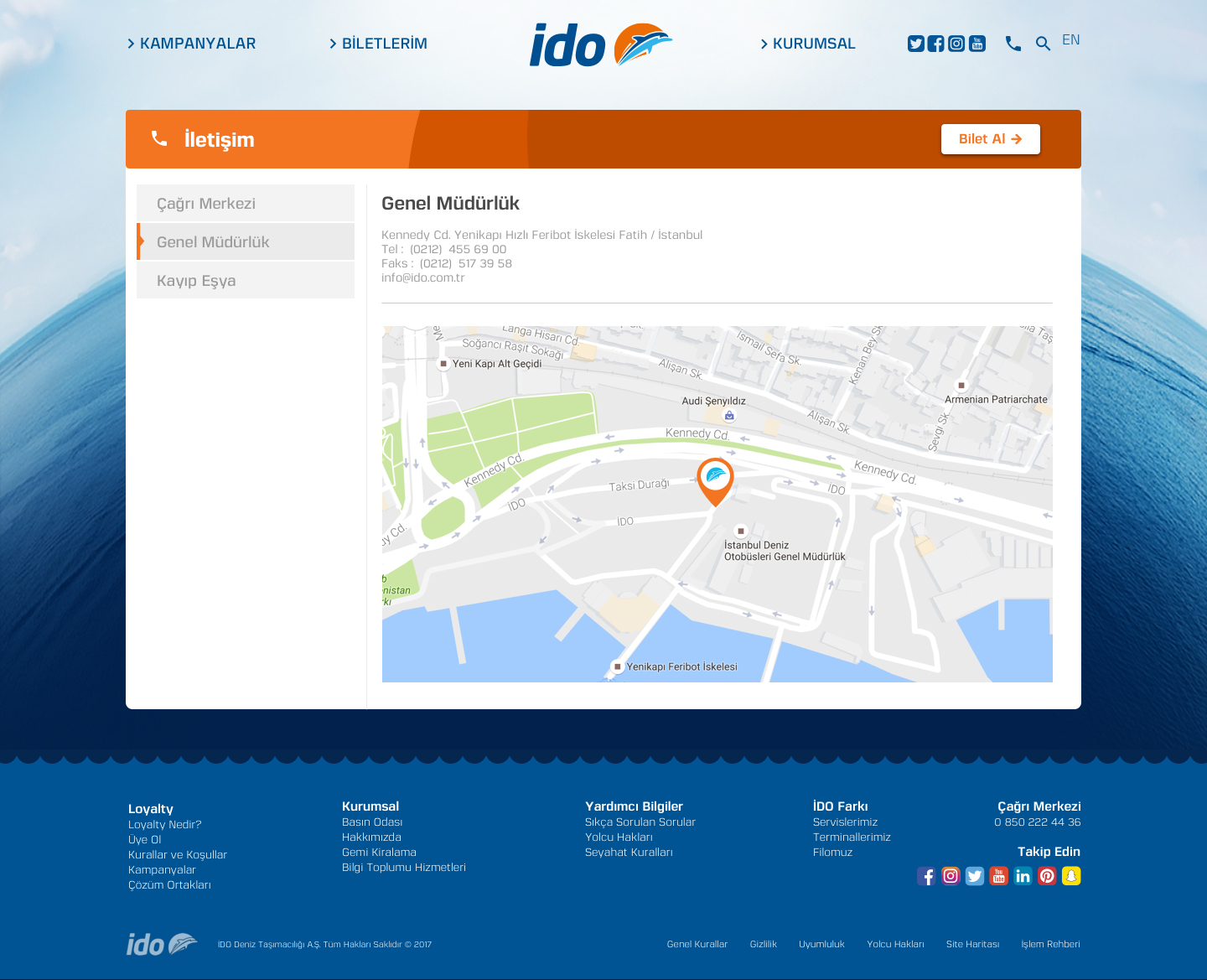Open Sıkça Sorulan Sorular link
The width and height of the screenshot is (1207, 980).
click(640, 822)
